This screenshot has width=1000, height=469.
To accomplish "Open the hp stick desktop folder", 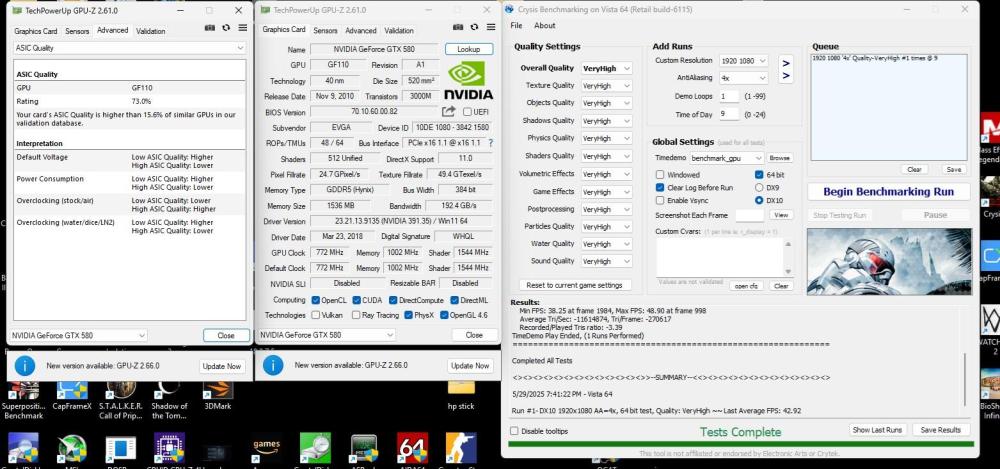I will tap(461, 384).
